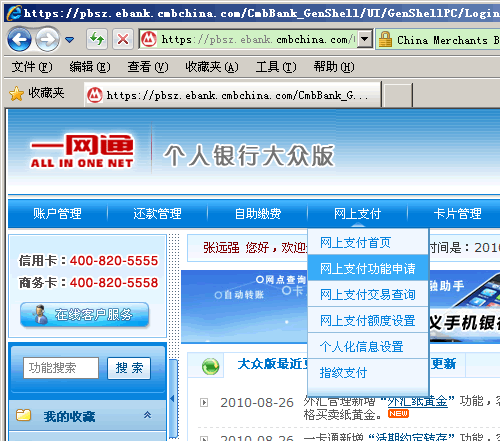Open the 账户管理 navigation tab

point(57,214)
